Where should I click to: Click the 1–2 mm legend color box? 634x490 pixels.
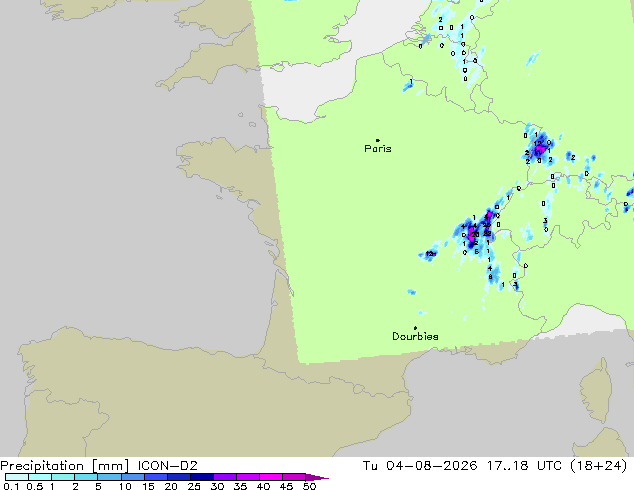(x=63, y=477)
